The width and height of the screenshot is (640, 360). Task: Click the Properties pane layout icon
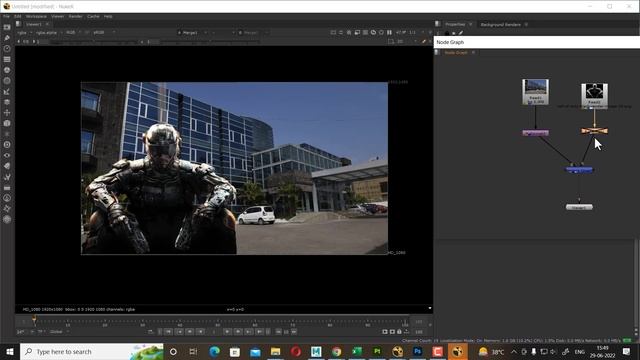tap(438, 24)
